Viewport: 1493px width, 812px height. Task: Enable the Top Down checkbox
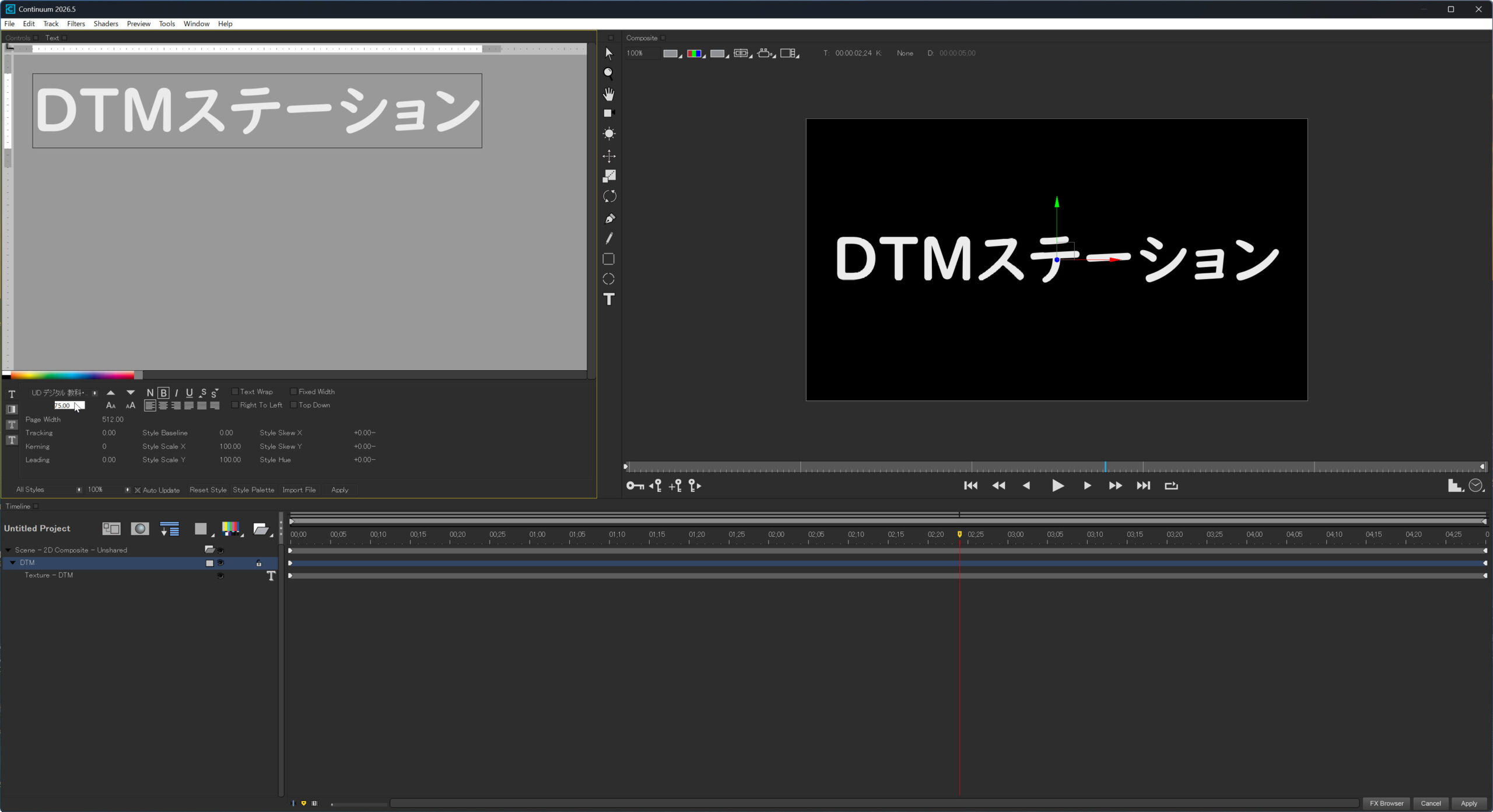pos(294,405)
